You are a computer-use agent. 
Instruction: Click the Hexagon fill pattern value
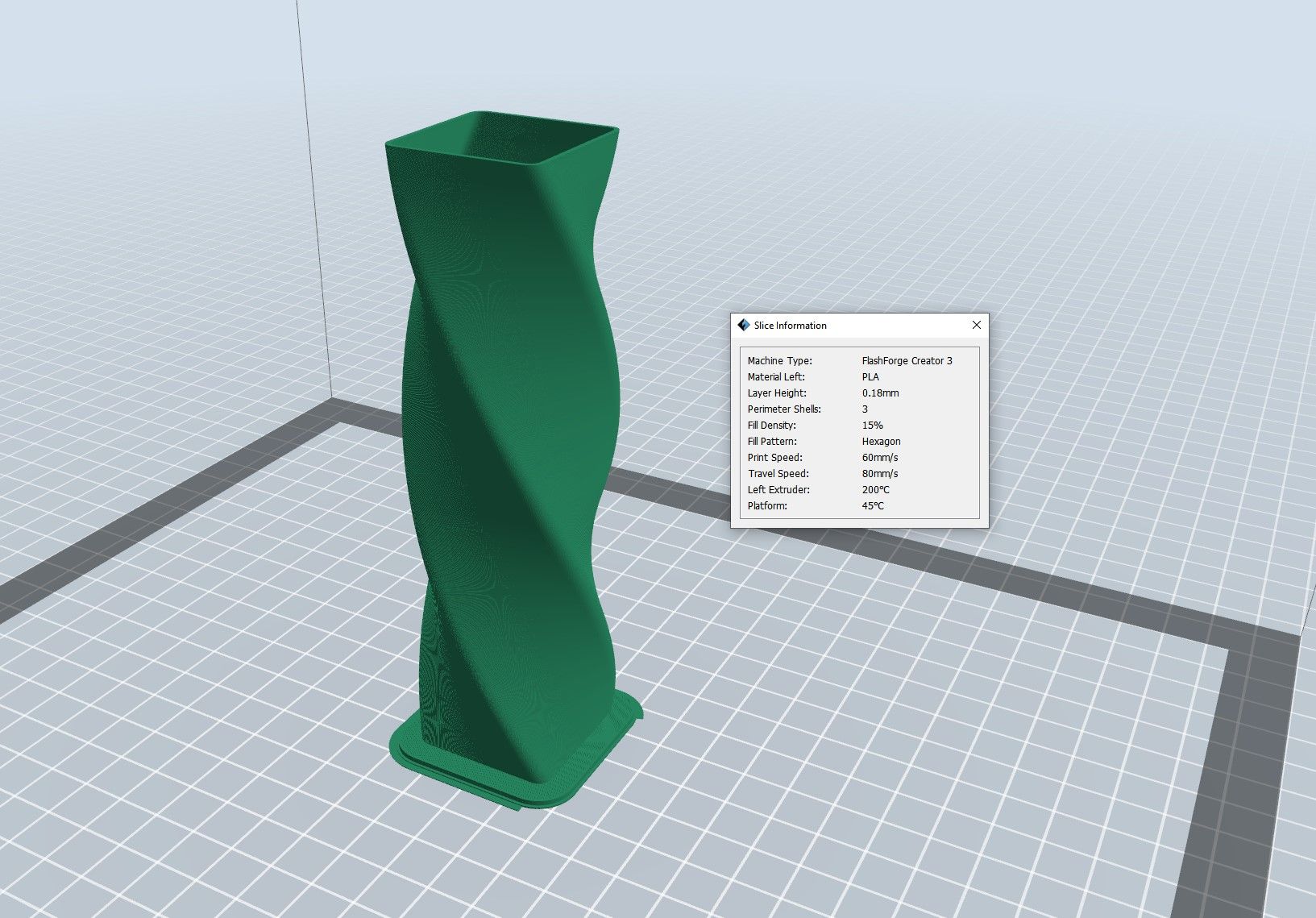click(x=881, y=442)
